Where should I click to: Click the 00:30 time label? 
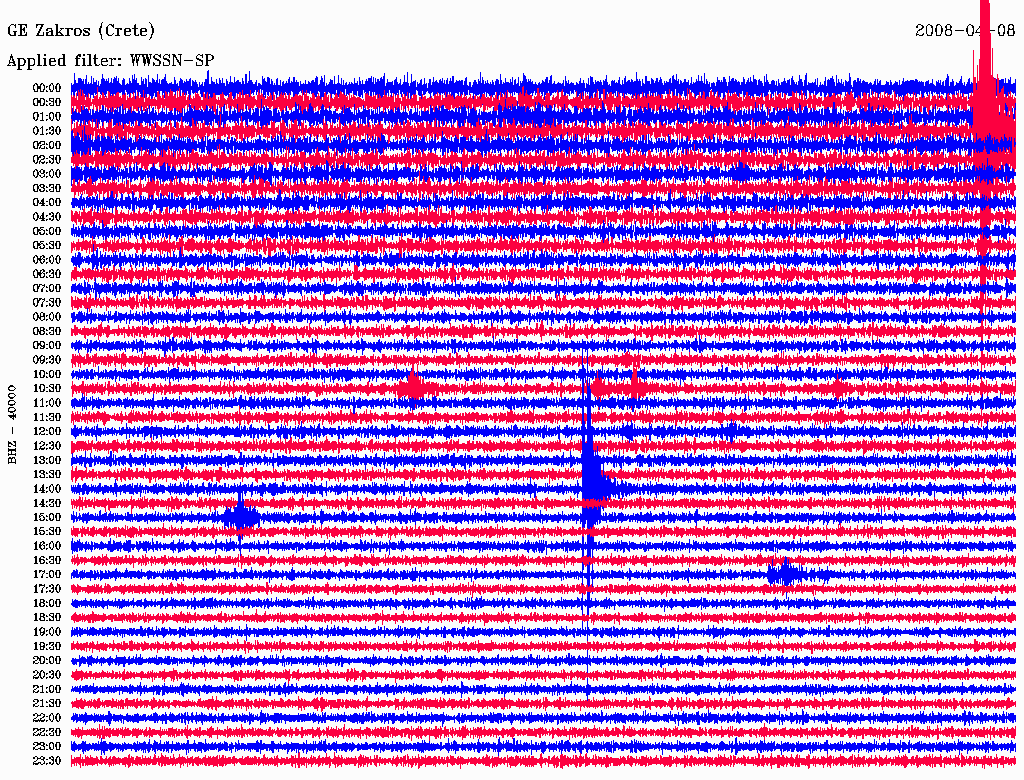[47, 102]
